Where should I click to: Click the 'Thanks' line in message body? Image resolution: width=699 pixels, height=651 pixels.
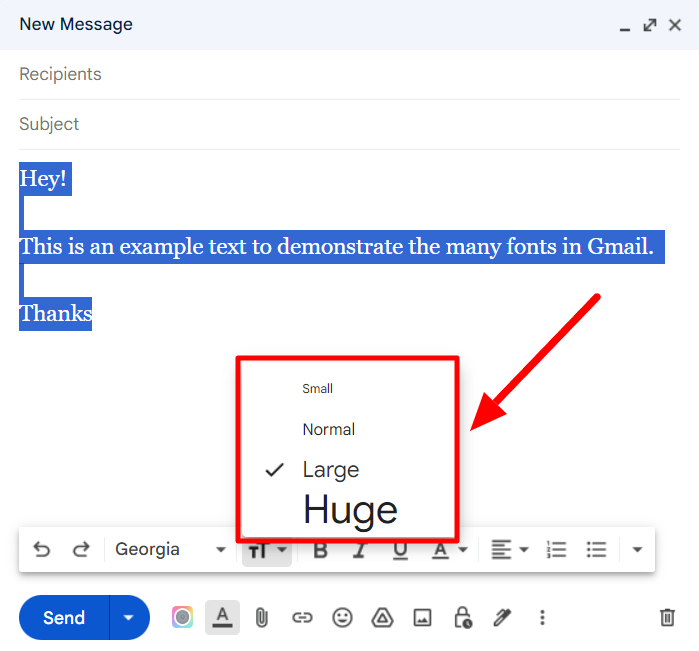coord(55,314)
